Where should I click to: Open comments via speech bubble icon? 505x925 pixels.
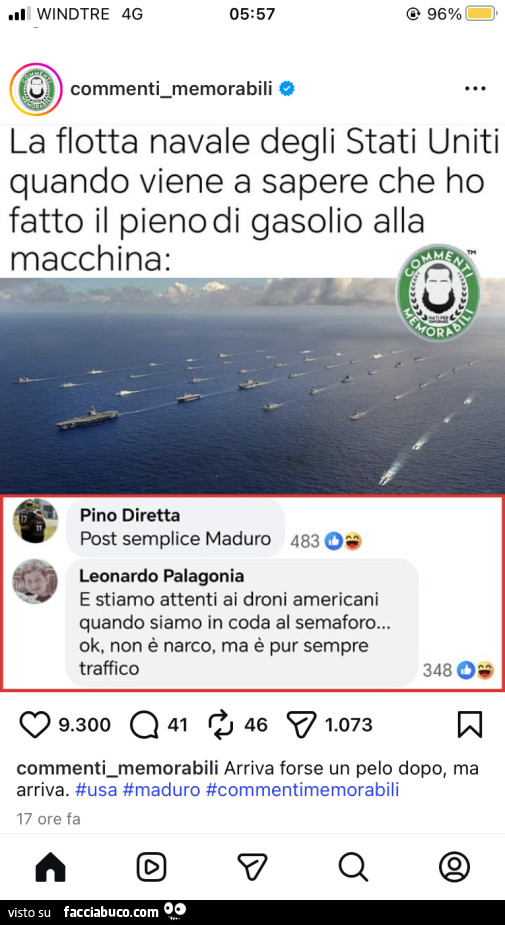143,725
